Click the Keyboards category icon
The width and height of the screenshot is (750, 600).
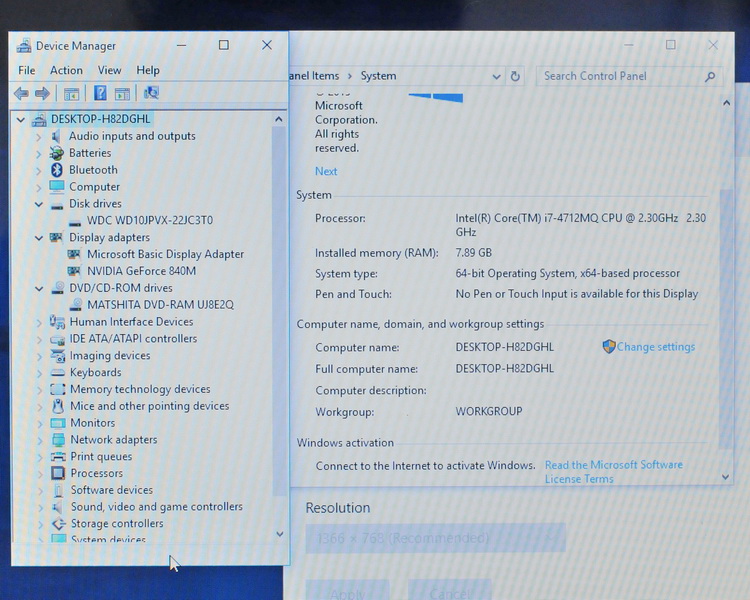pyautogui.click(x=58, y=373)
